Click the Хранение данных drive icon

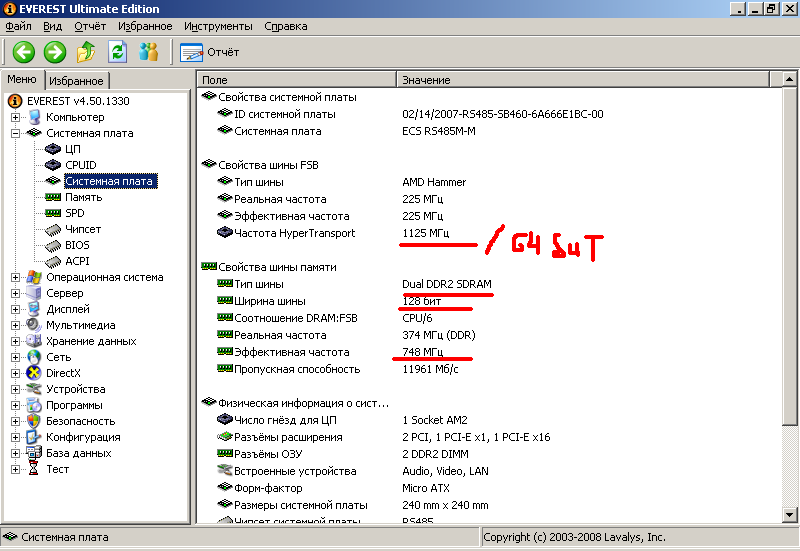(x=34, y=341)
